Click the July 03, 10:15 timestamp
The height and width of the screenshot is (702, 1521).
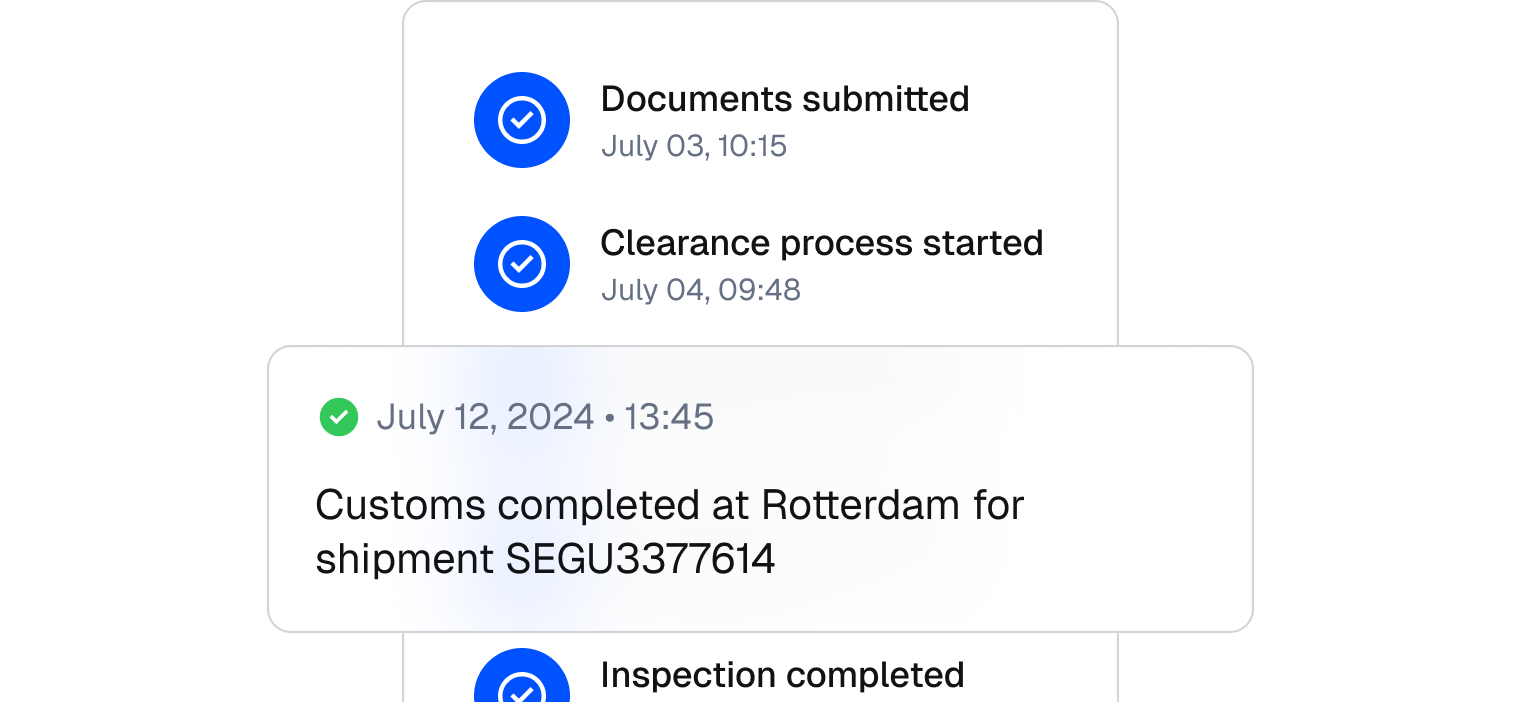[693, 146]
